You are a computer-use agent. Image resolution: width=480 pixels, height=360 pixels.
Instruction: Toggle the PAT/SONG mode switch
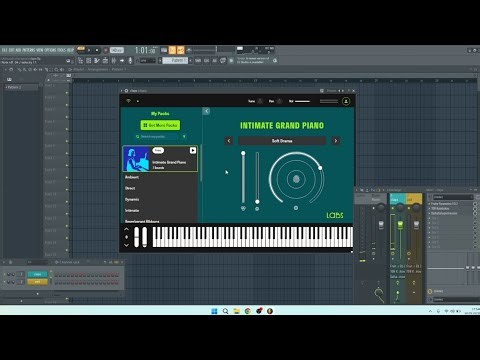click(x=81, y=50)
